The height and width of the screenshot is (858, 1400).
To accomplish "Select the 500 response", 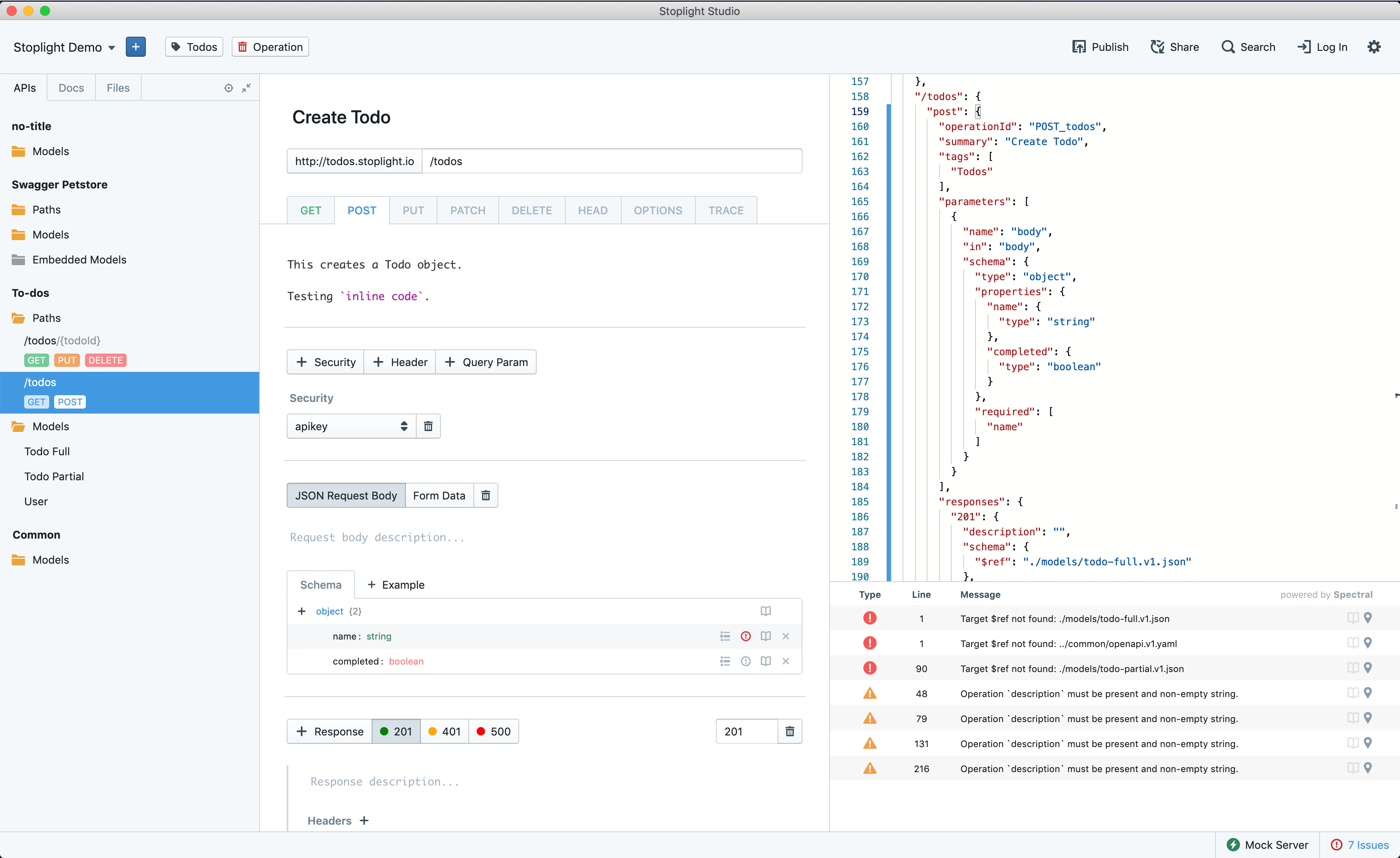I will pyautogui.click(x=493, y=731).
